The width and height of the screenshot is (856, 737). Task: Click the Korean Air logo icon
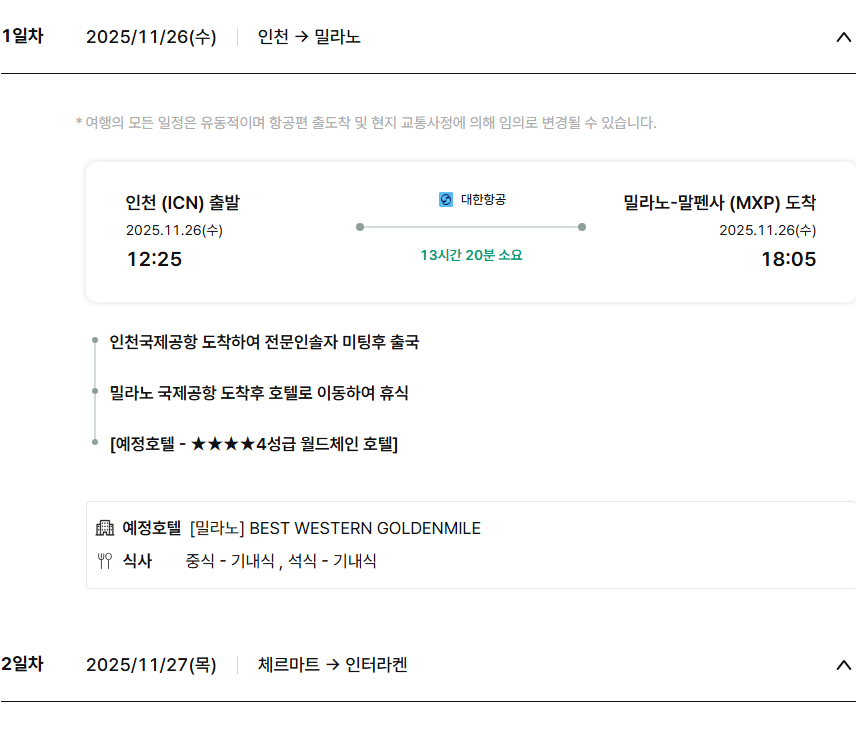tap(446, 200)
